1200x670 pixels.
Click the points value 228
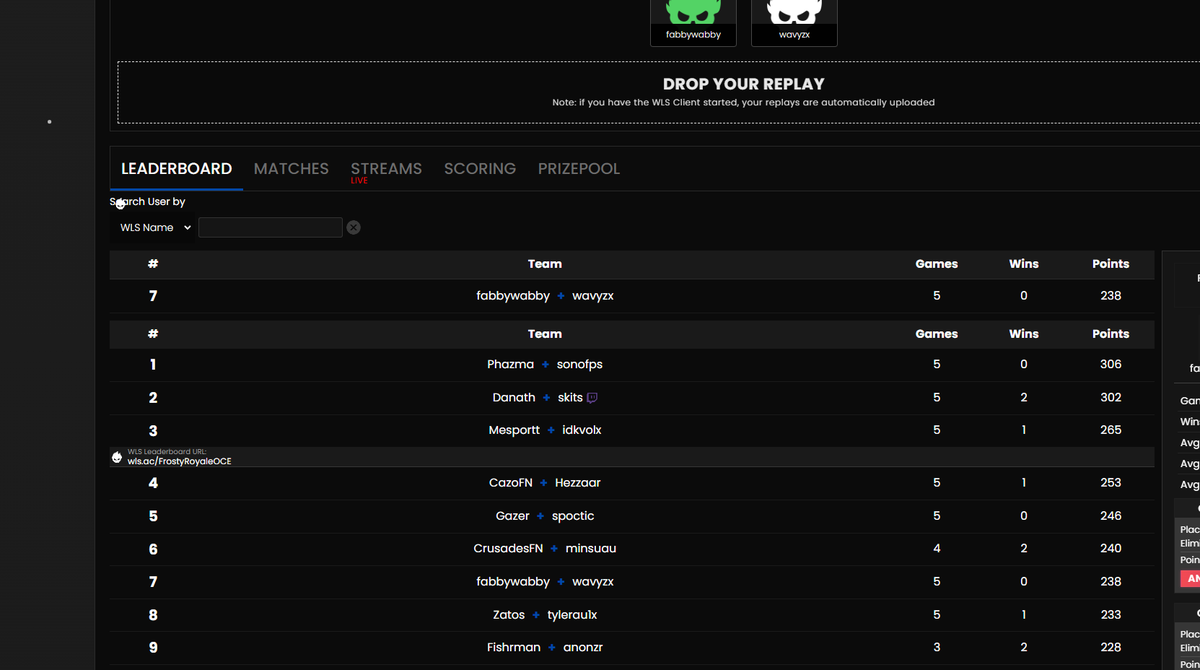tap(1111, 648)
